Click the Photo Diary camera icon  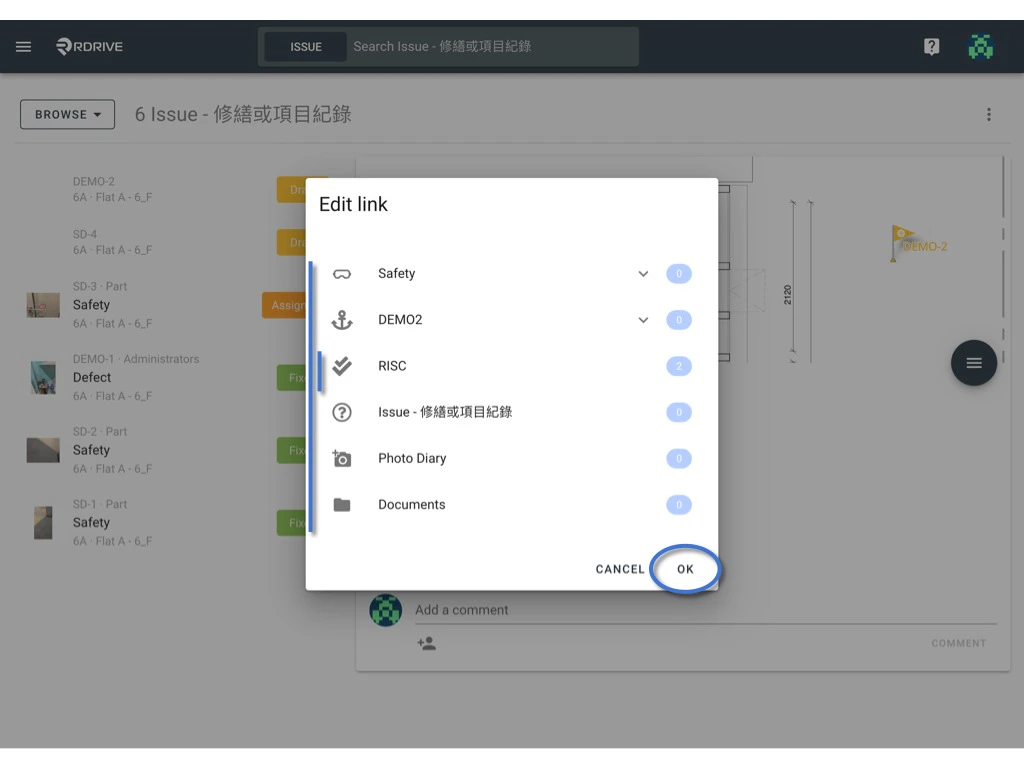coord(342,458)
